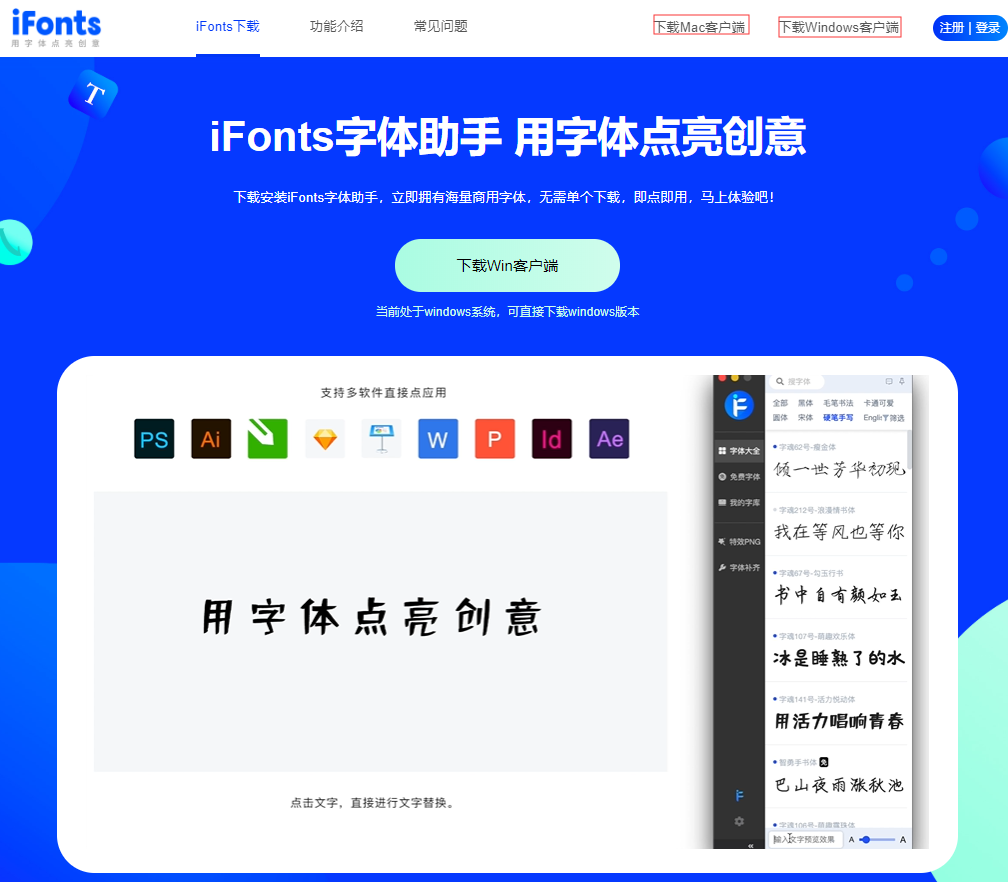Click the pin icon in app top bar

pyautogui.click(x=901, y=381)
